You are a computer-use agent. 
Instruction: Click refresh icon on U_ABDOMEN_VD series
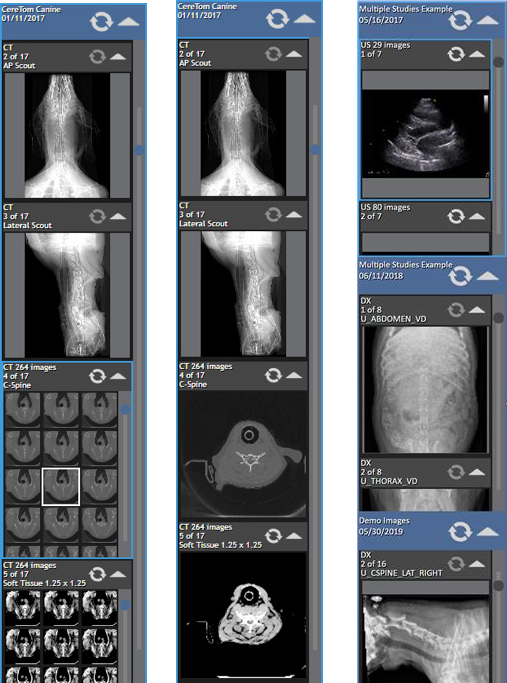pyautogui.click(x=456, y=310)
